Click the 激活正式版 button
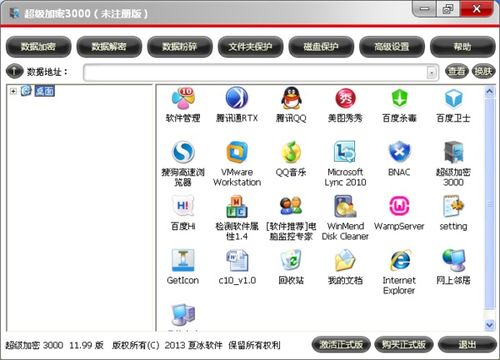500x360 pixels. pyautogui.click(x=341, y=344)
